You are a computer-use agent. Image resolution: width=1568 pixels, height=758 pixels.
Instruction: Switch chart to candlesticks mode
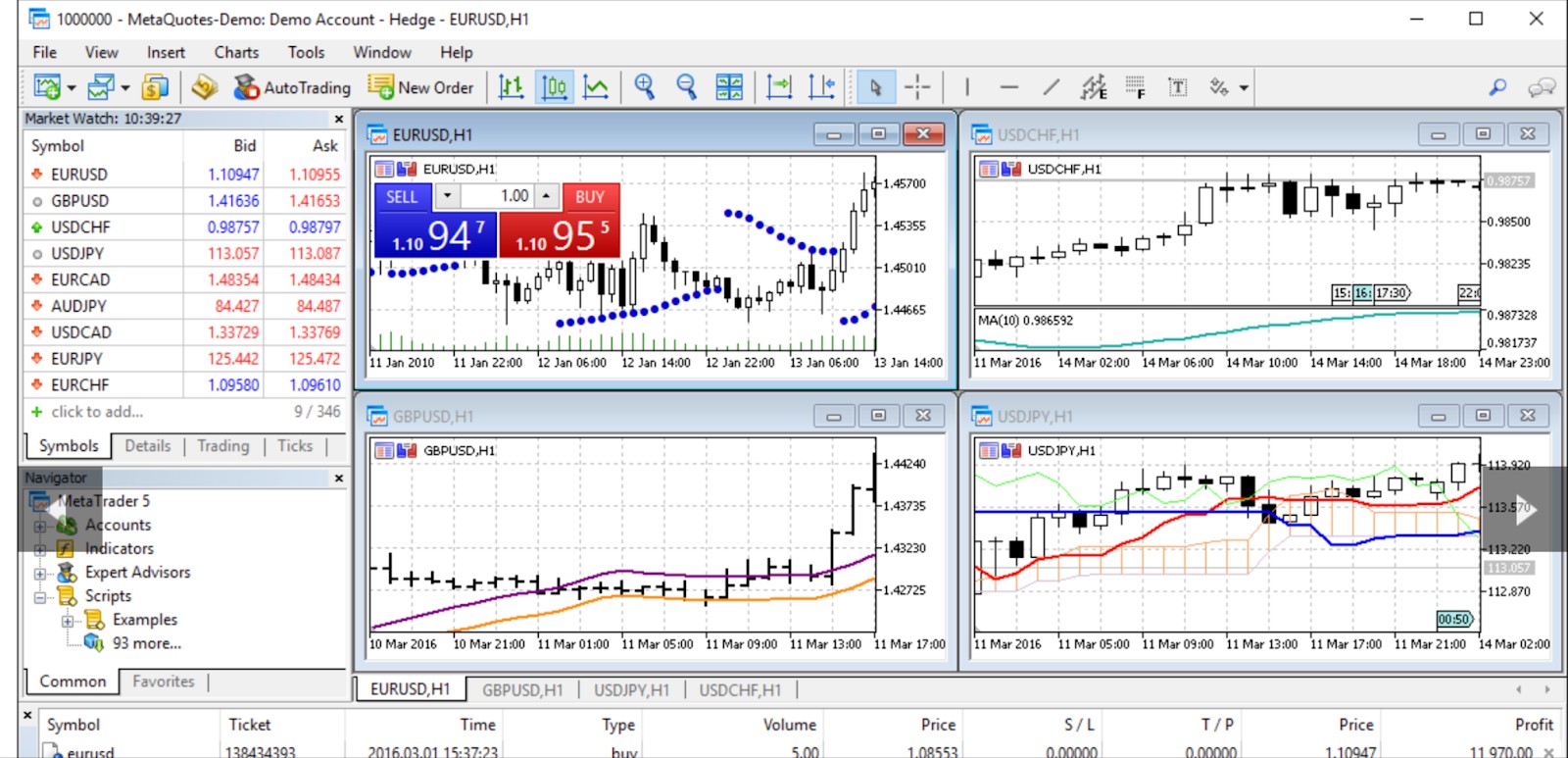[x=554, y=87]
